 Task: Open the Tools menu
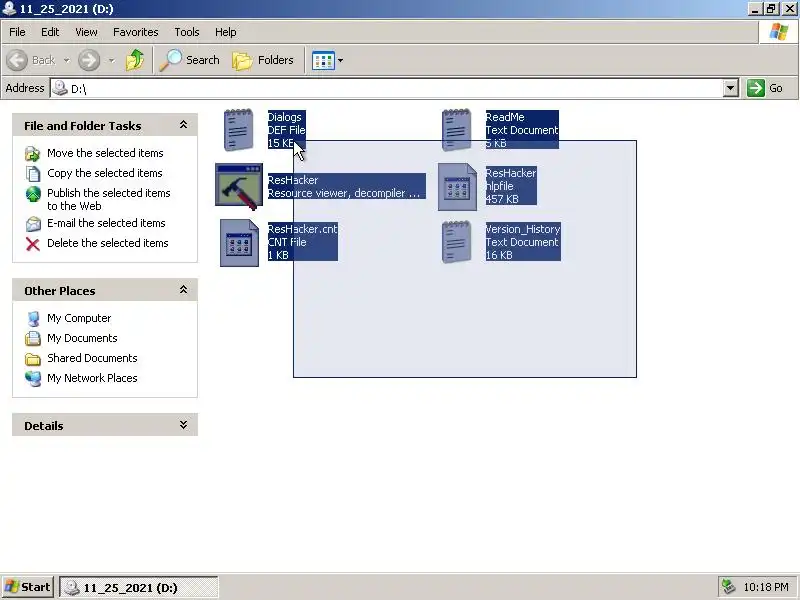tap(187, 32)
